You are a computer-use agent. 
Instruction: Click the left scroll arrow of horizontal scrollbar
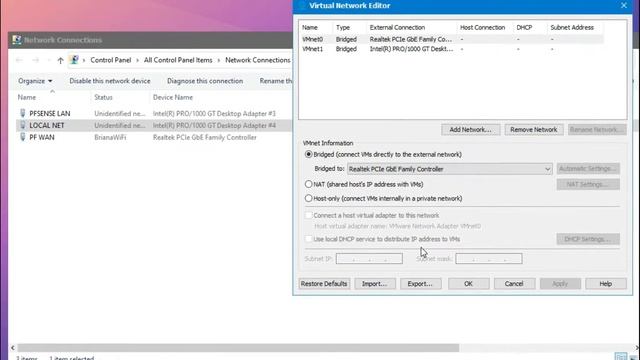click(x=13, y=348)
